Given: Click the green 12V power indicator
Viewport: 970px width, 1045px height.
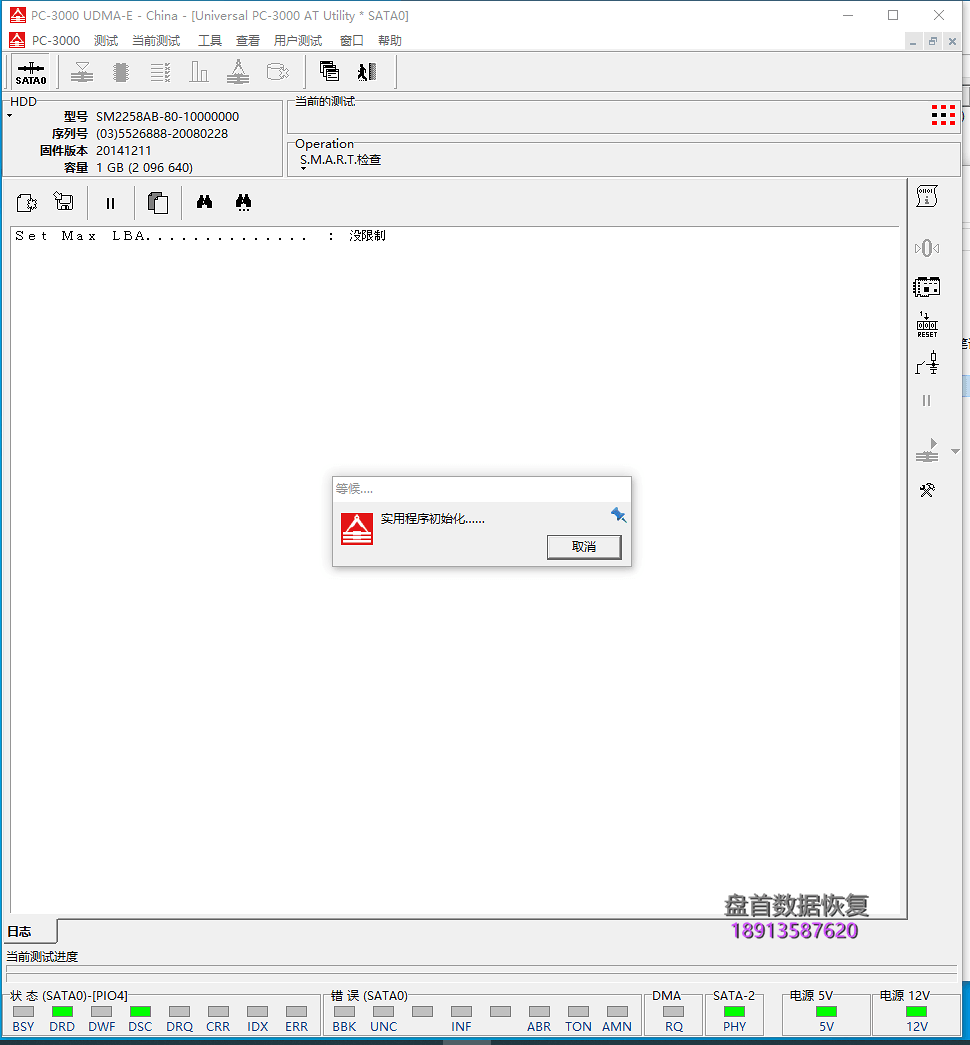Looking at the screenshot, I should point(917,1011).
